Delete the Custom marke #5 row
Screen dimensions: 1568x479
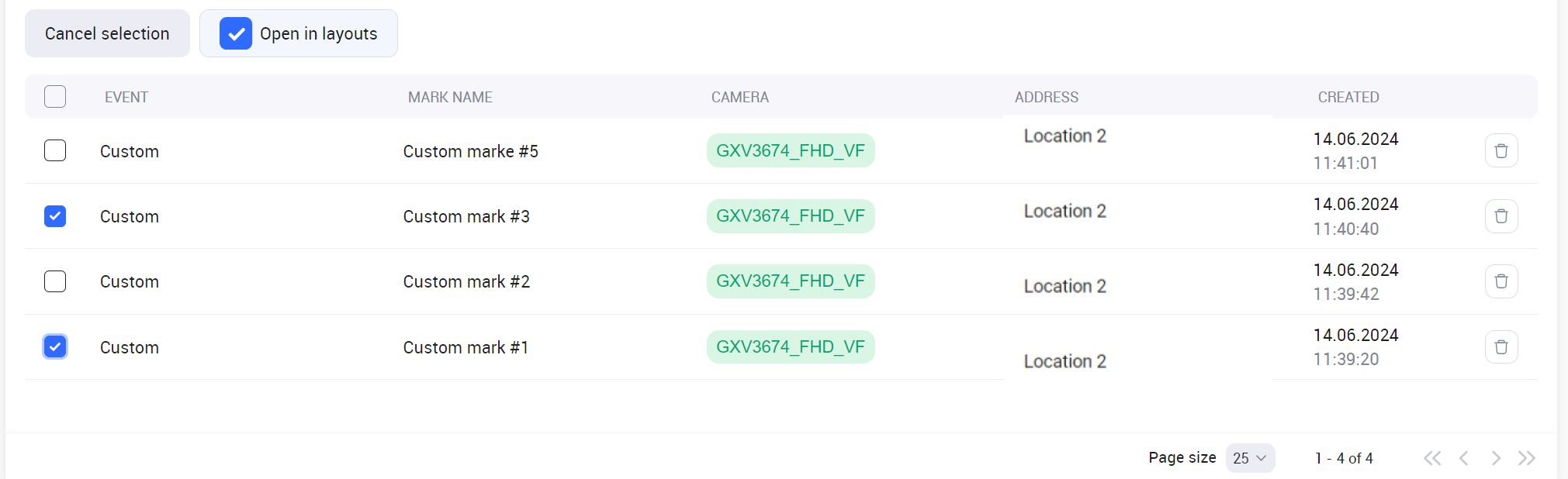click(1501, 150)
